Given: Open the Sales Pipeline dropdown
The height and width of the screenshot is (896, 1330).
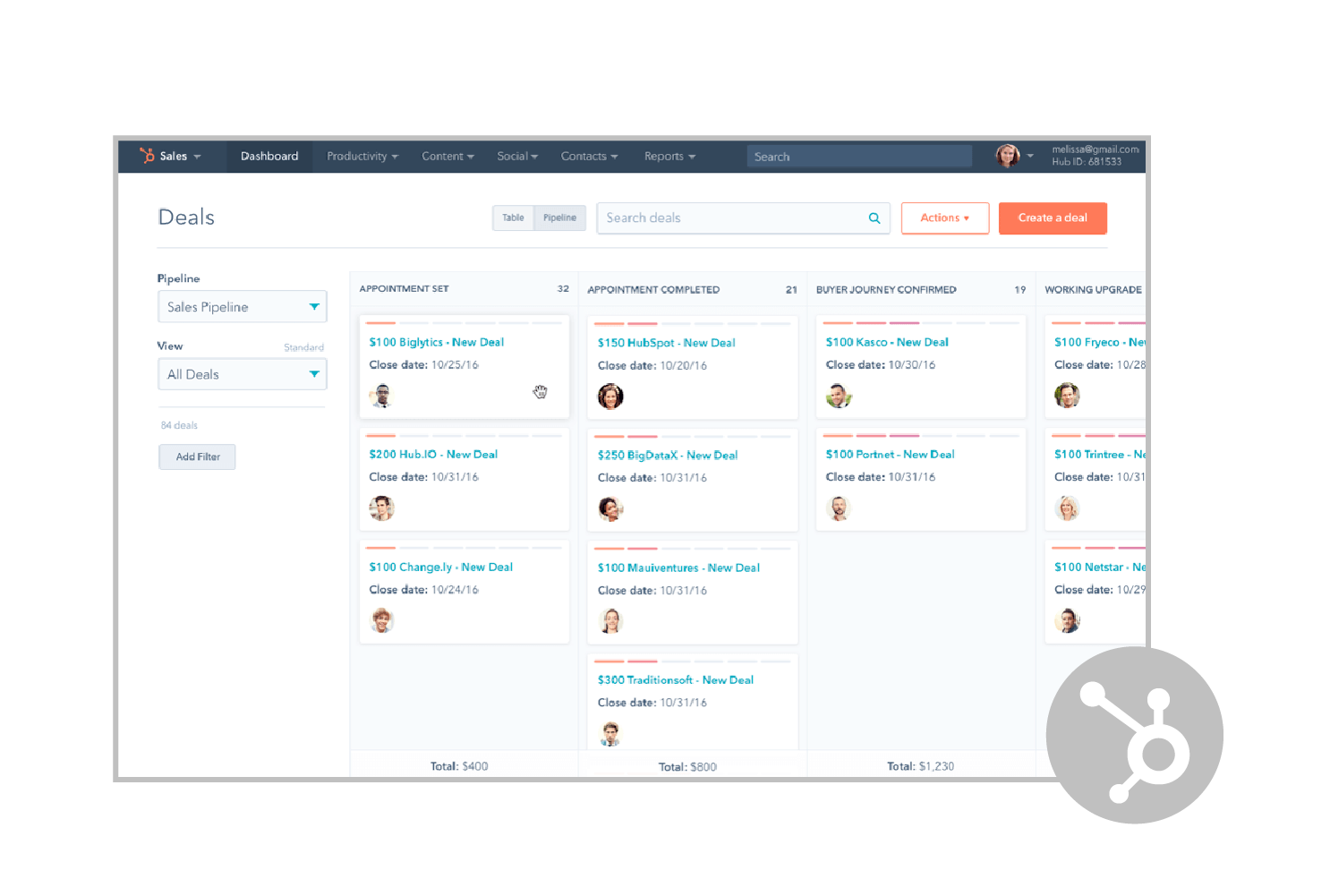Looking at the screenshot, I should pos(242,307).
